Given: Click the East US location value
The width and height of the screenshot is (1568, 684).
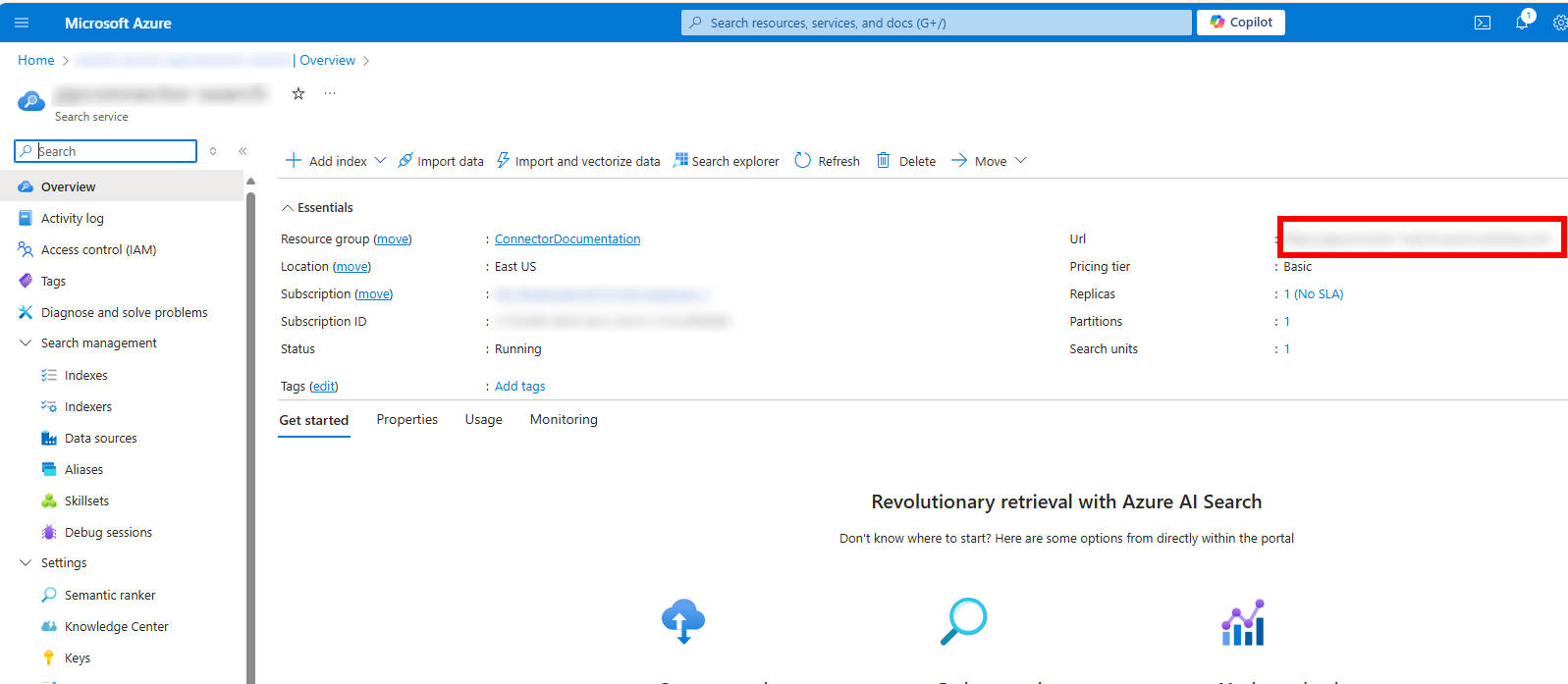Looking at the screenshot, I should [x=515, y=266].
